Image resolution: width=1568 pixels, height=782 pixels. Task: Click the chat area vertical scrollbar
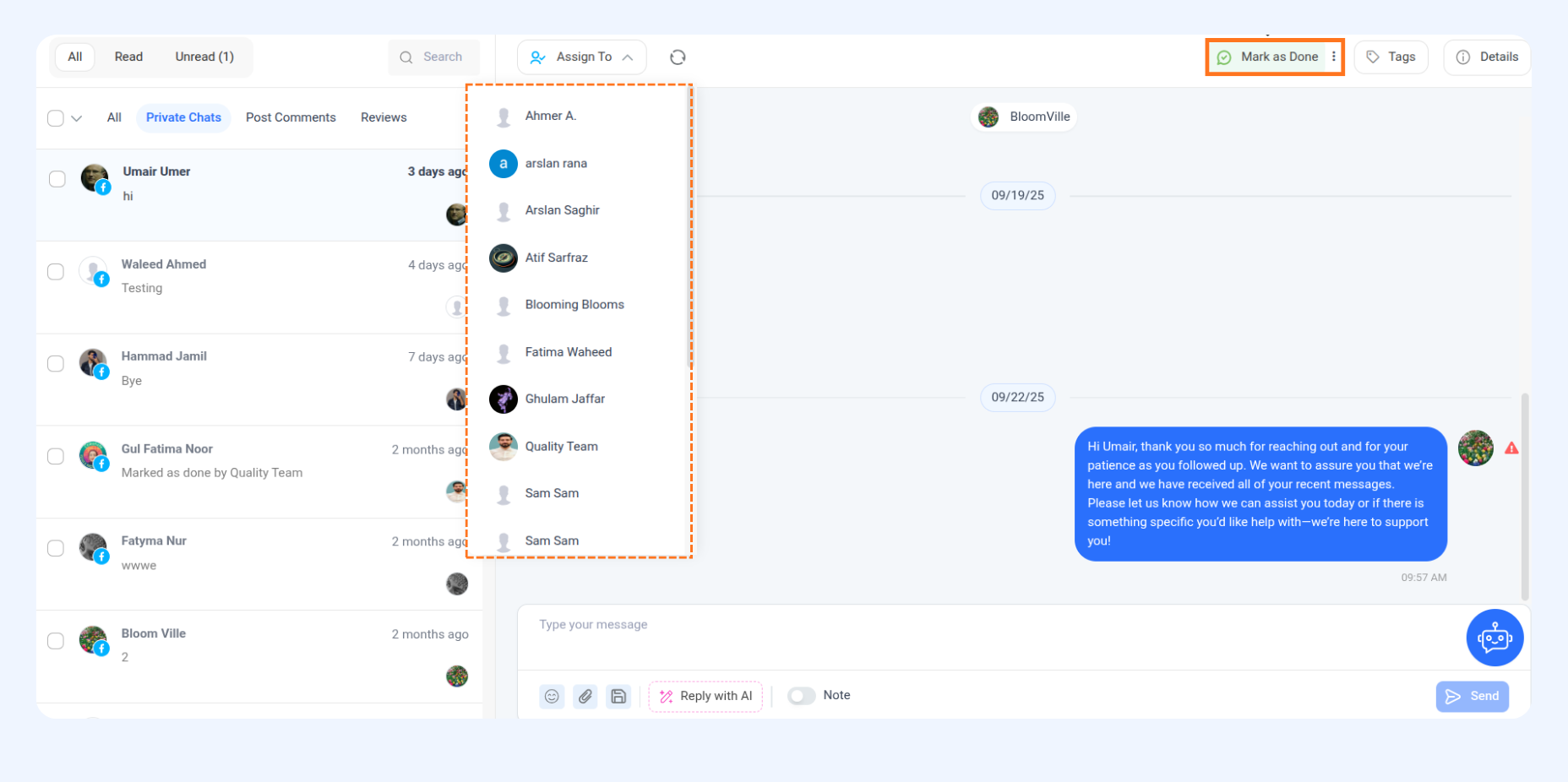(x=1525, y=497)
